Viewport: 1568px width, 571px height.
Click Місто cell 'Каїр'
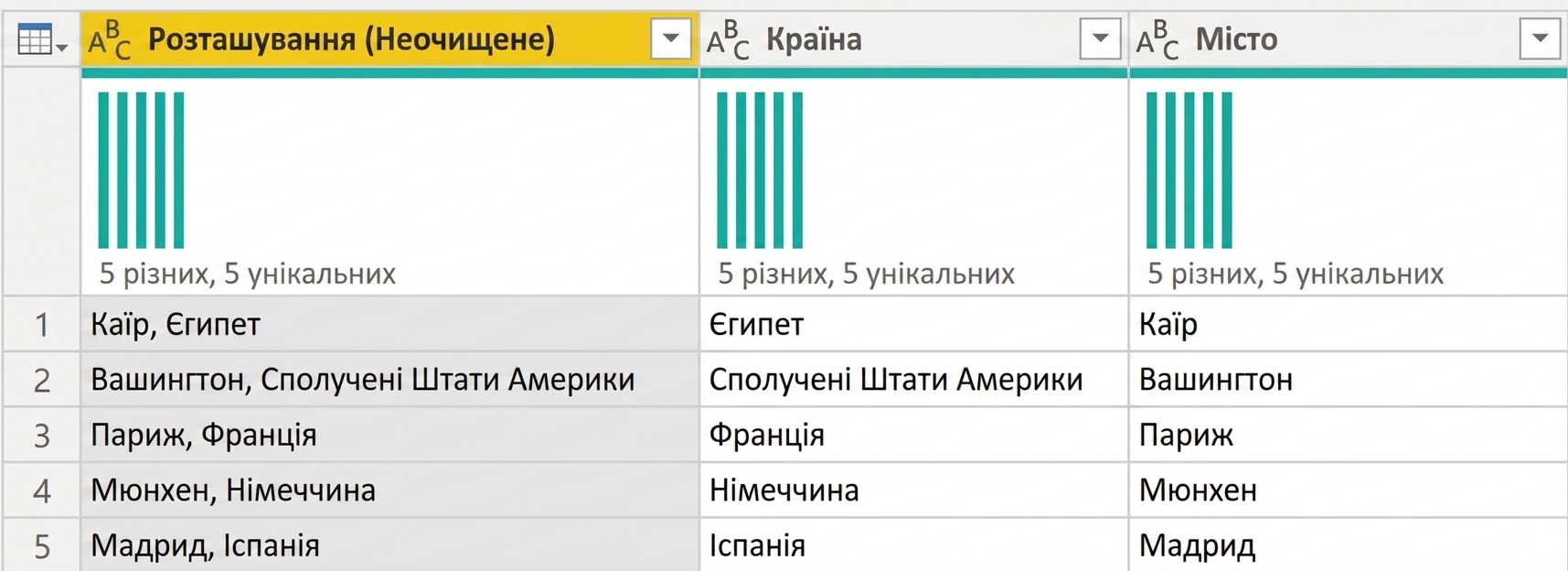[x=1349, y=324]
